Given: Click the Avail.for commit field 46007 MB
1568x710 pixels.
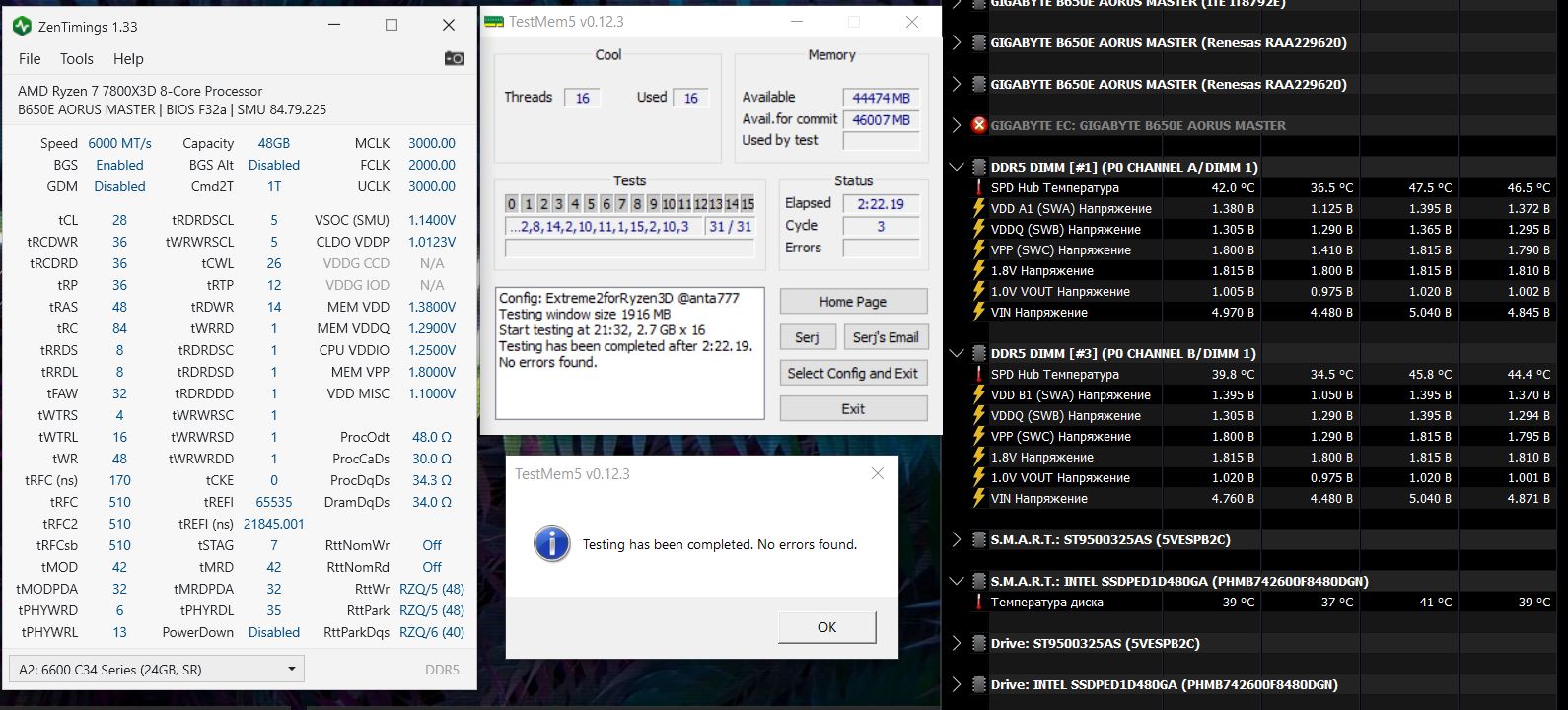Looking at the screenshot, I should [882, 119].
